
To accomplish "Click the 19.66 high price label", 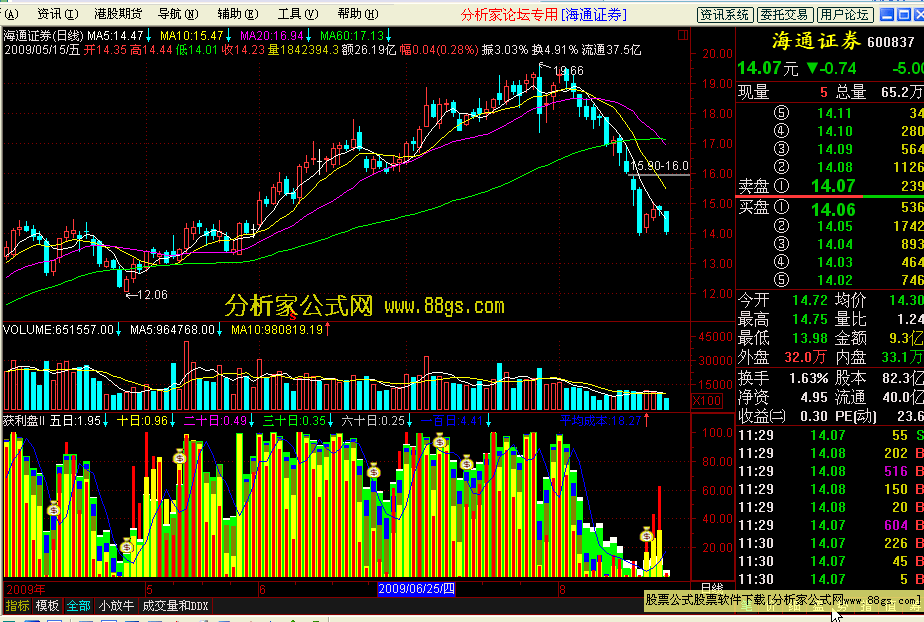I will pyautogui.click(x=568, y=71).
